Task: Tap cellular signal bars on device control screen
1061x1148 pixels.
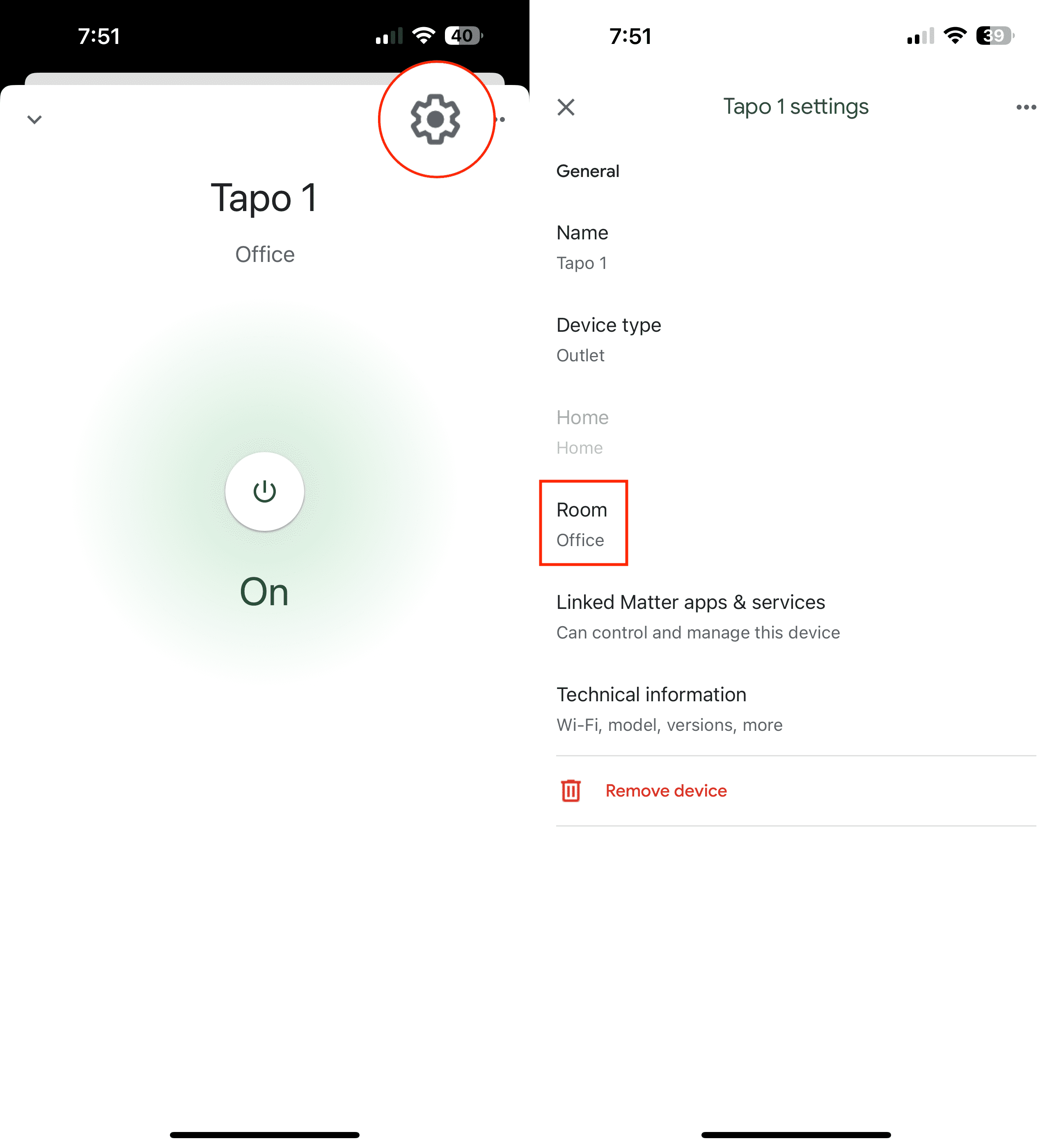Action: (x=389, y=36)
